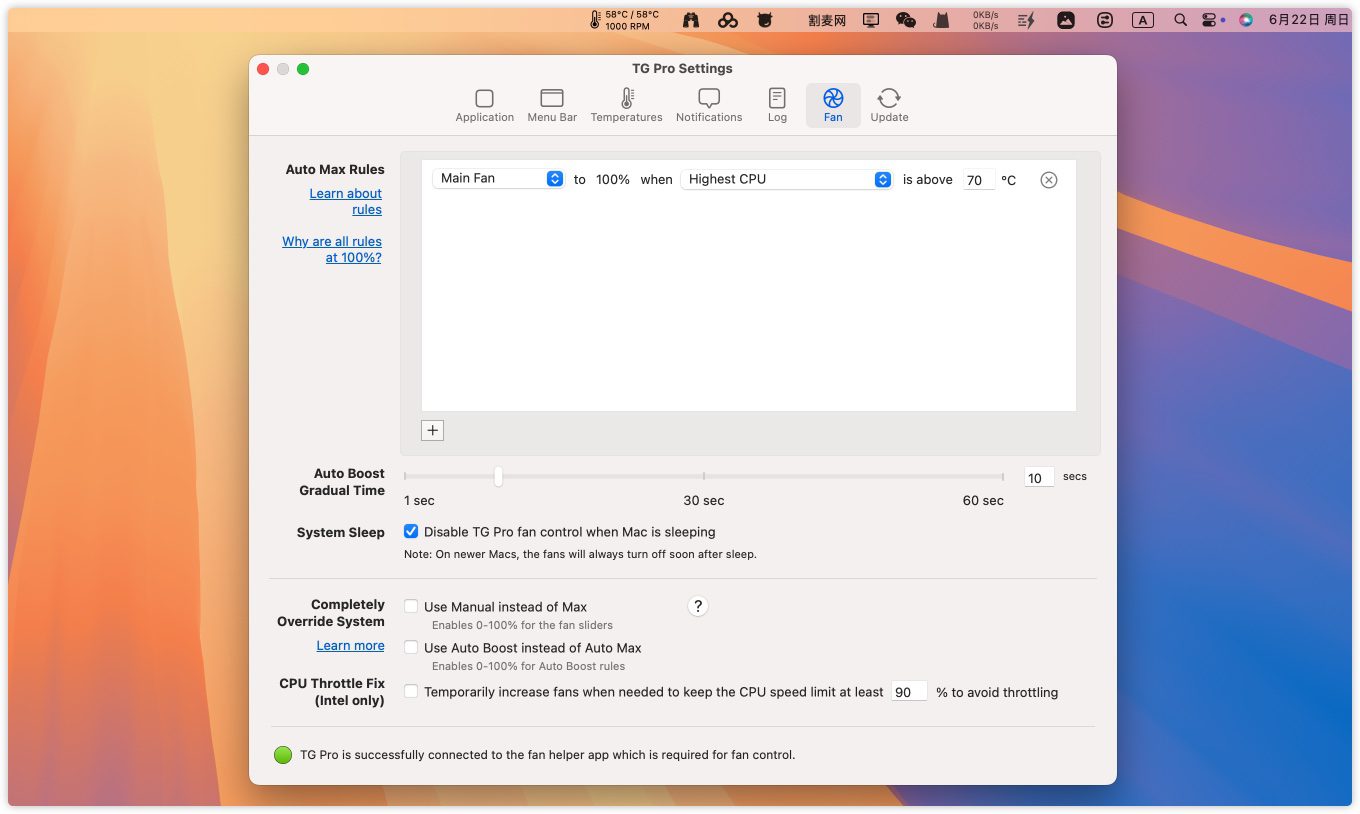This screenshot has height=814, width=1360.
Task: Toggle the CPU Throttle Fix checkbox
Action: (x=411, y=691)
